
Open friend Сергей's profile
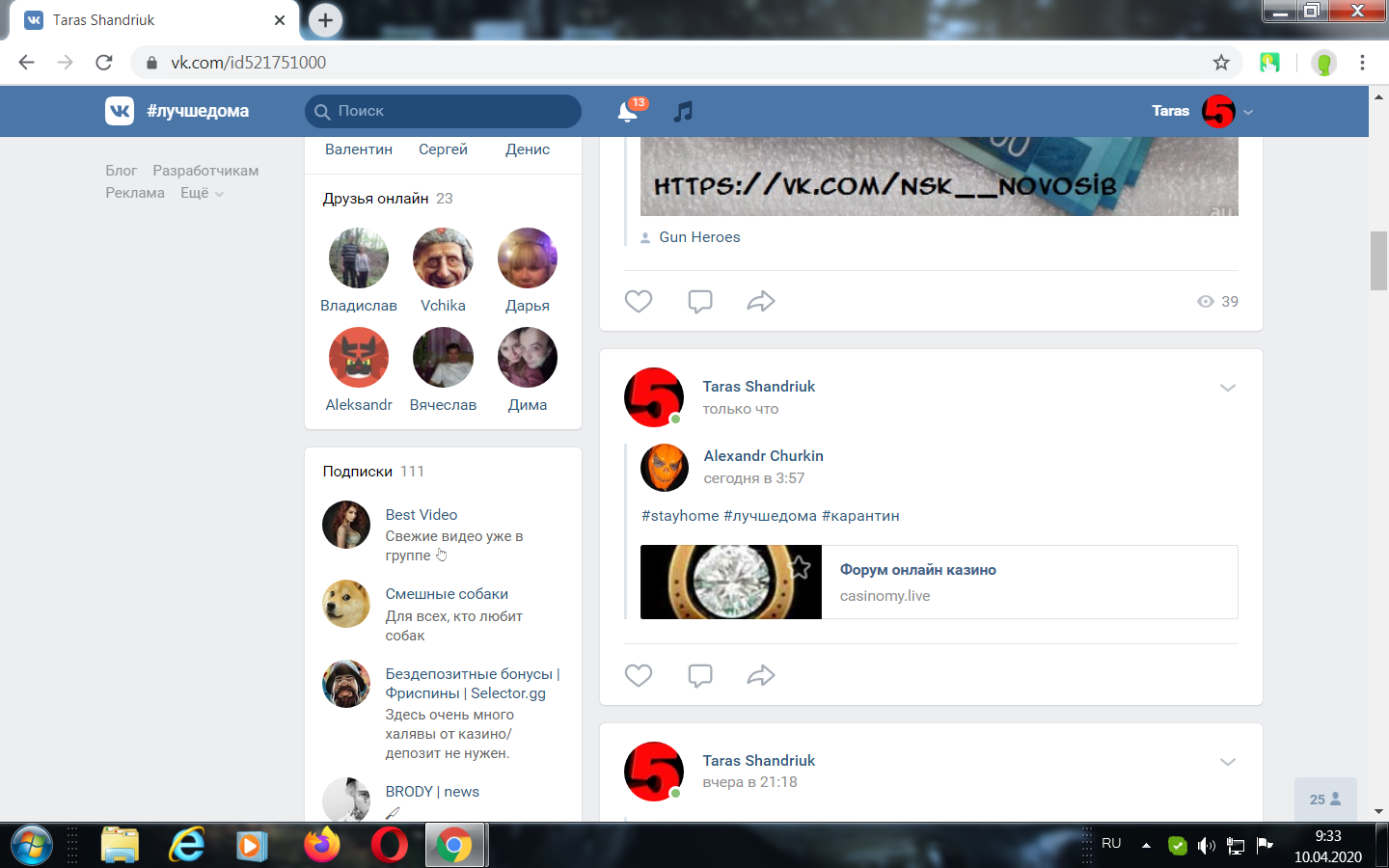443,149
